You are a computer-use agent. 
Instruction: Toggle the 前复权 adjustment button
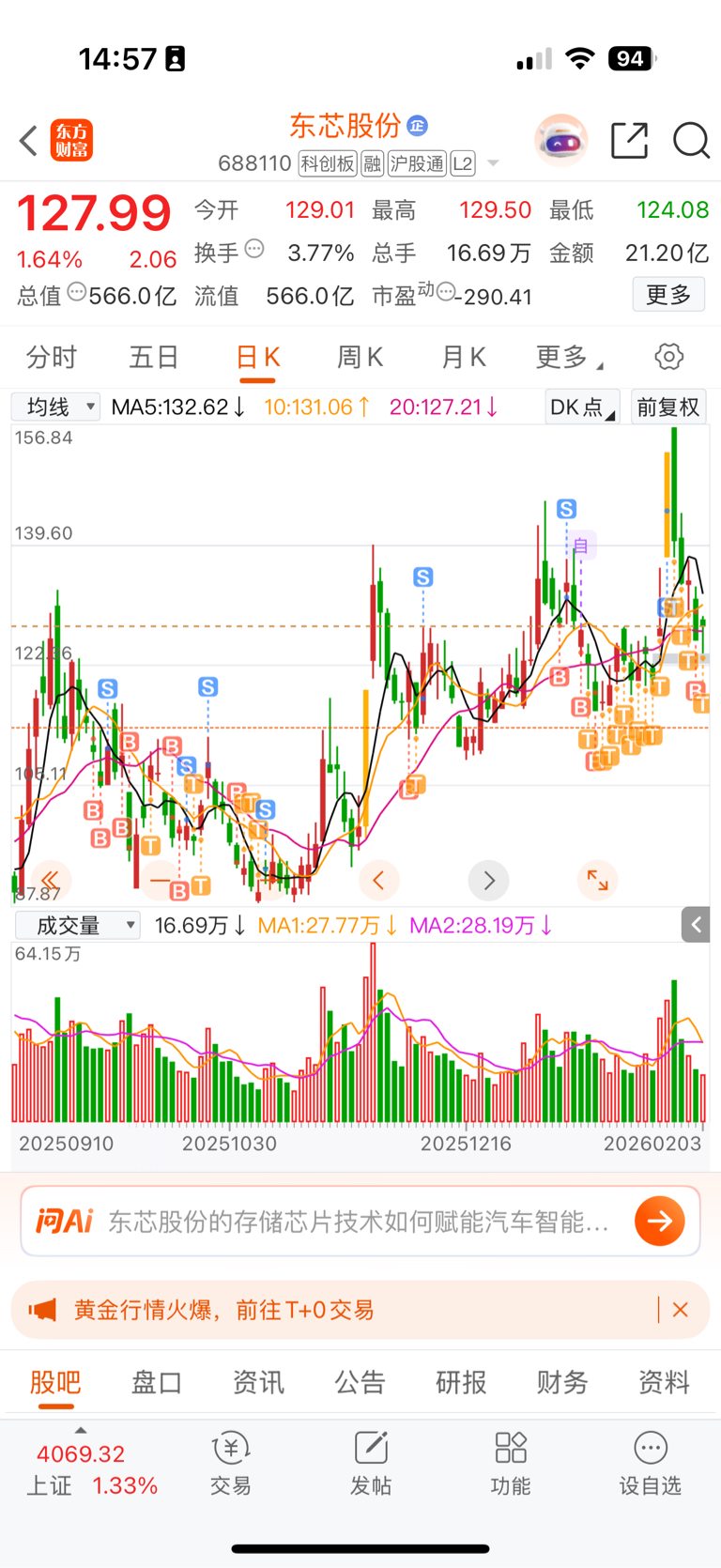pos(668,407)
